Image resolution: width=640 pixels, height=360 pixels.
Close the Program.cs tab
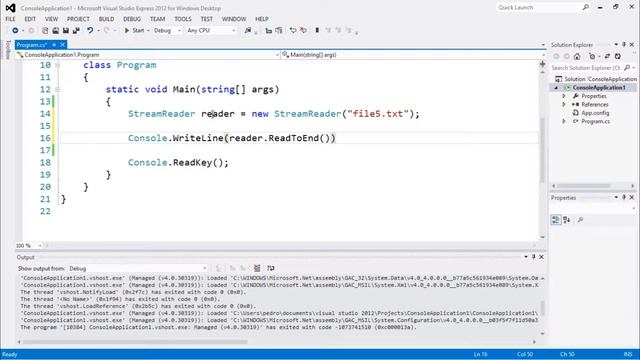pyautogui.click(x=62, y=45)
